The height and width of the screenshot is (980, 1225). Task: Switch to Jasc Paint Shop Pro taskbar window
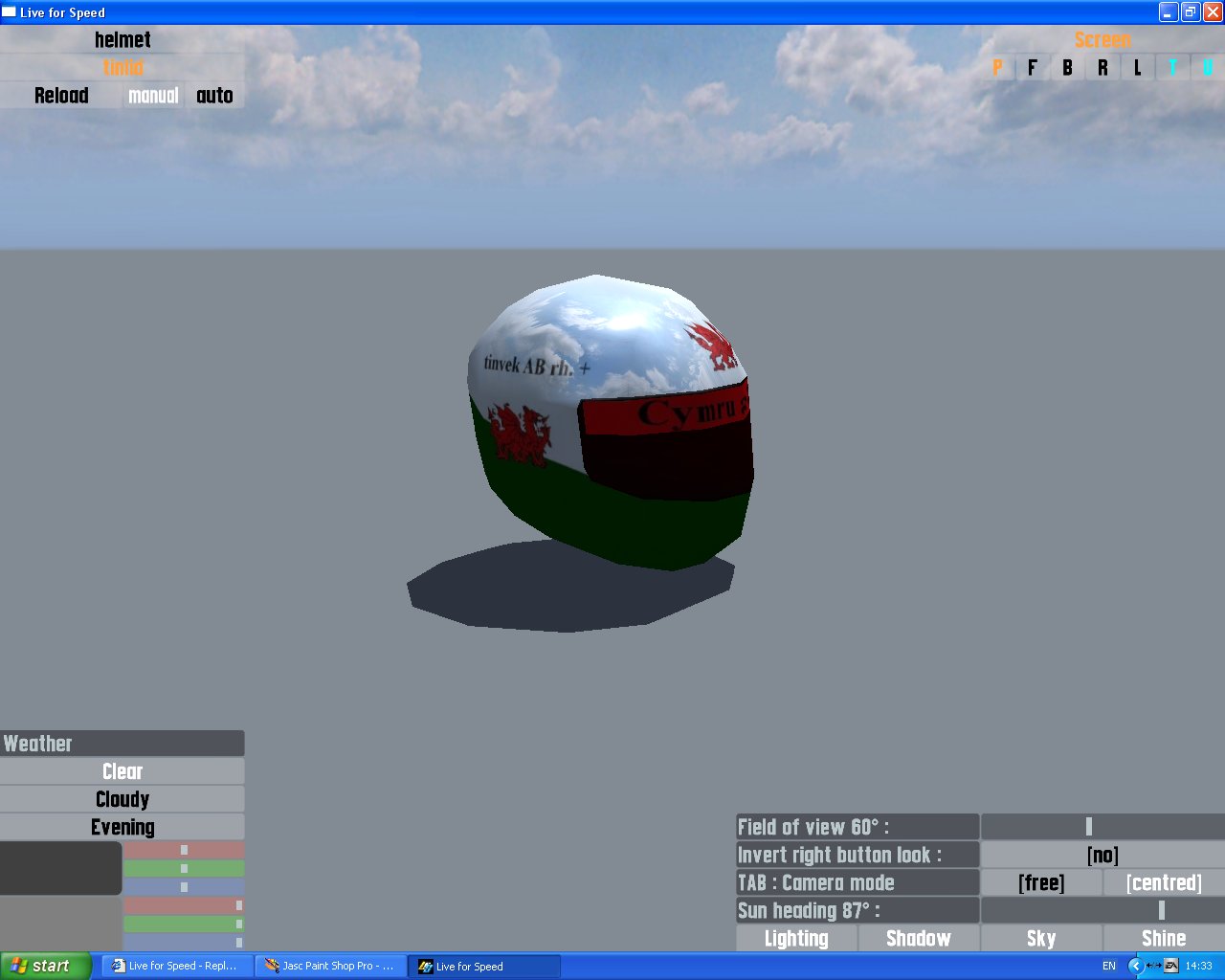pos(330,966)
